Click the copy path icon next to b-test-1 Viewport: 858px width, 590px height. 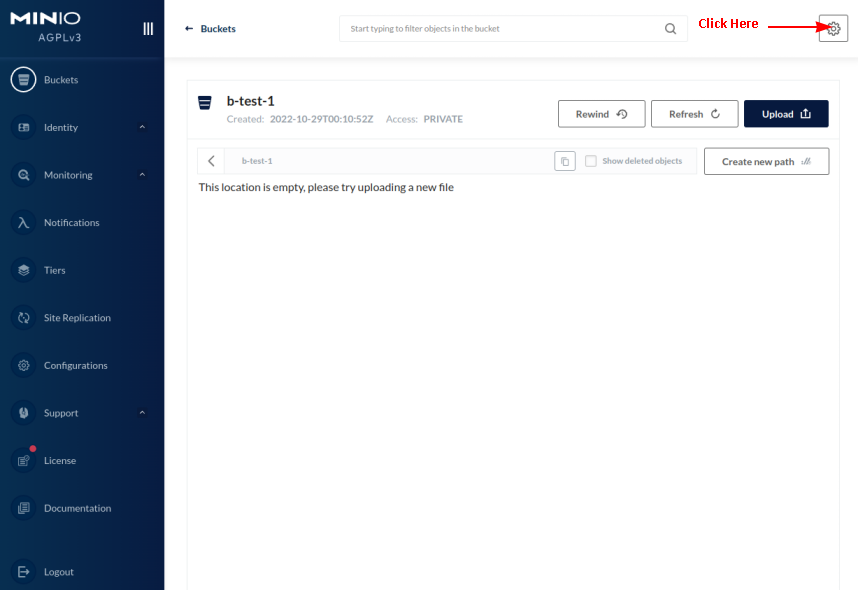pyautogui.click(x=565, y=161)
